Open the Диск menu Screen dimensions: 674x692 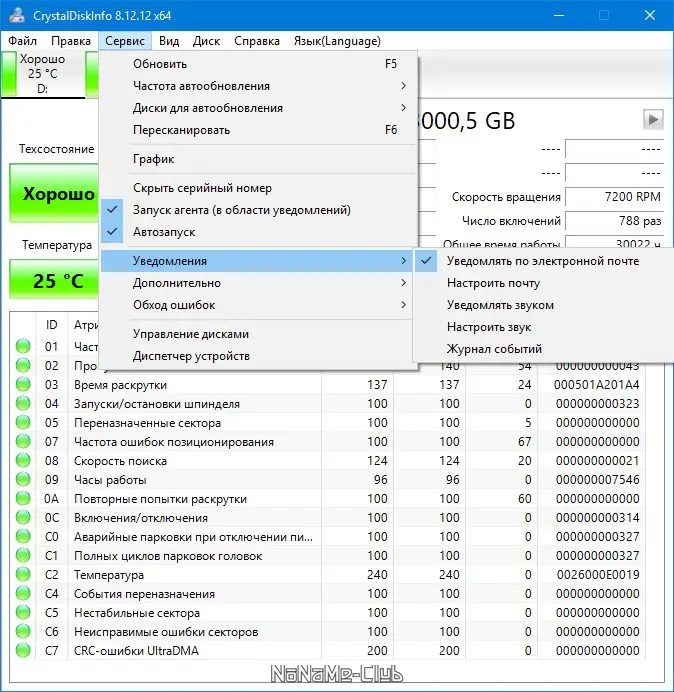tap(206, 41)
